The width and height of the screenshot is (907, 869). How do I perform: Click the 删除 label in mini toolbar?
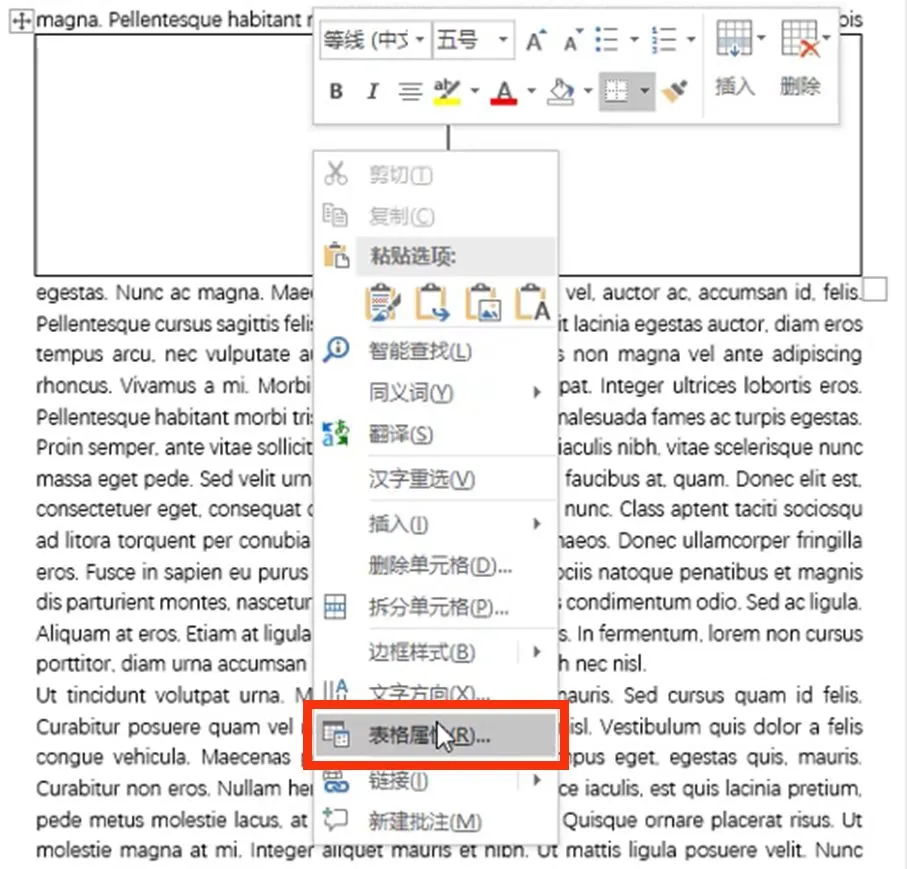[x=800, y=87]
